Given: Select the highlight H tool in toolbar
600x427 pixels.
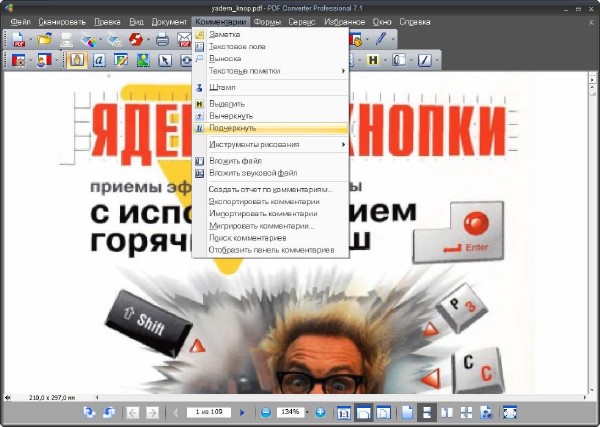Looking at the screenshot, I should [373, 60].
